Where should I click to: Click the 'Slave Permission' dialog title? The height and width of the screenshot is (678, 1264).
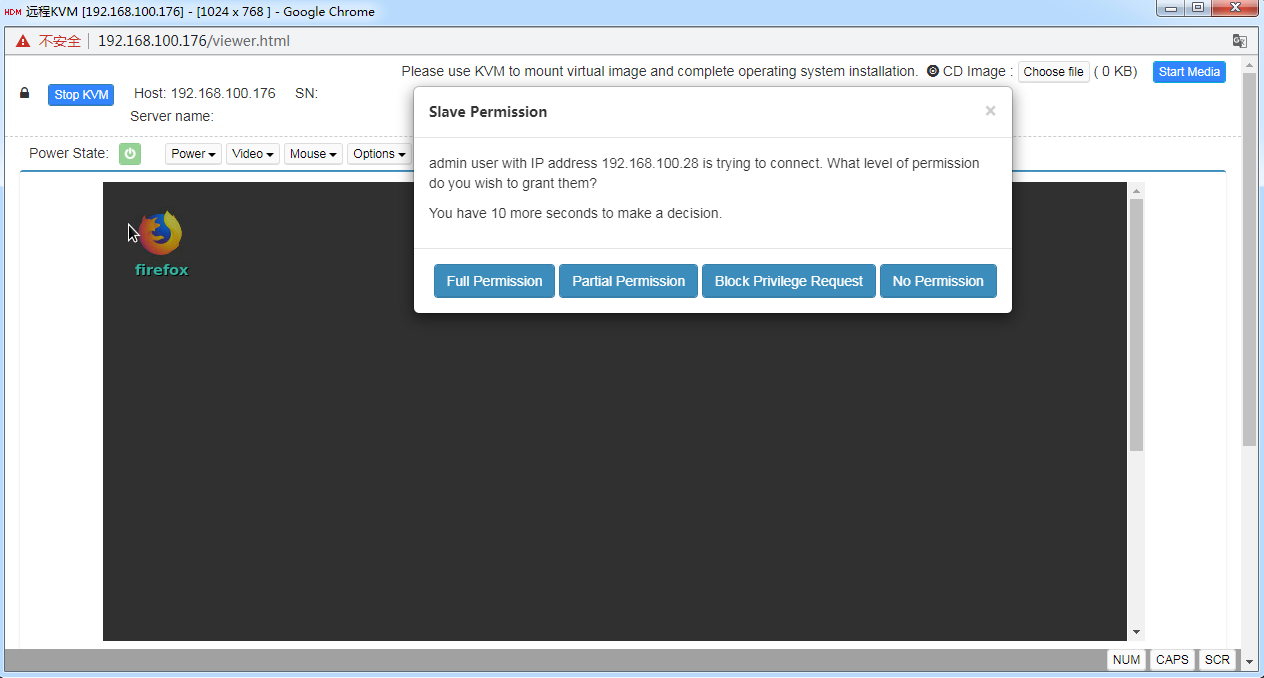point(488,112)
